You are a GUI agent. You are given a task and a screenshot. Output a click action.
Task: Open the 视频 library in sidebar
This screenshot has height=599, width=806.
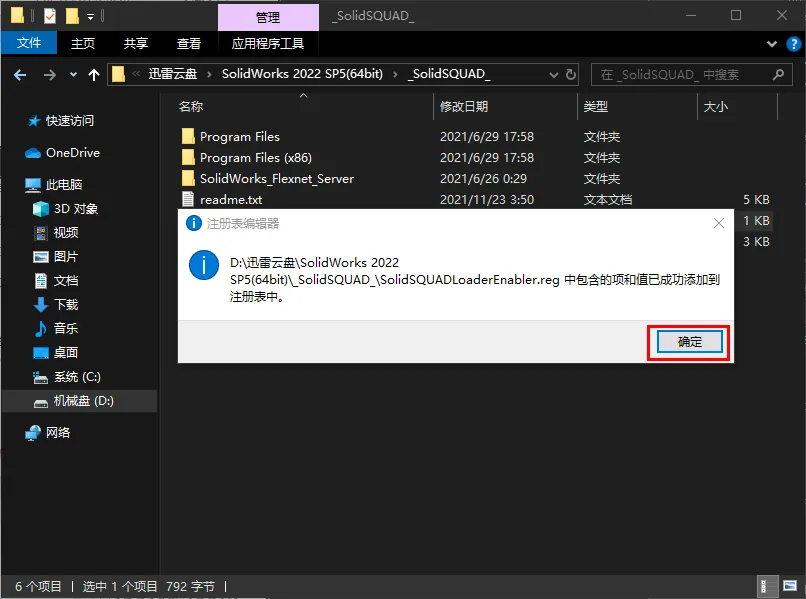(66, 233)
